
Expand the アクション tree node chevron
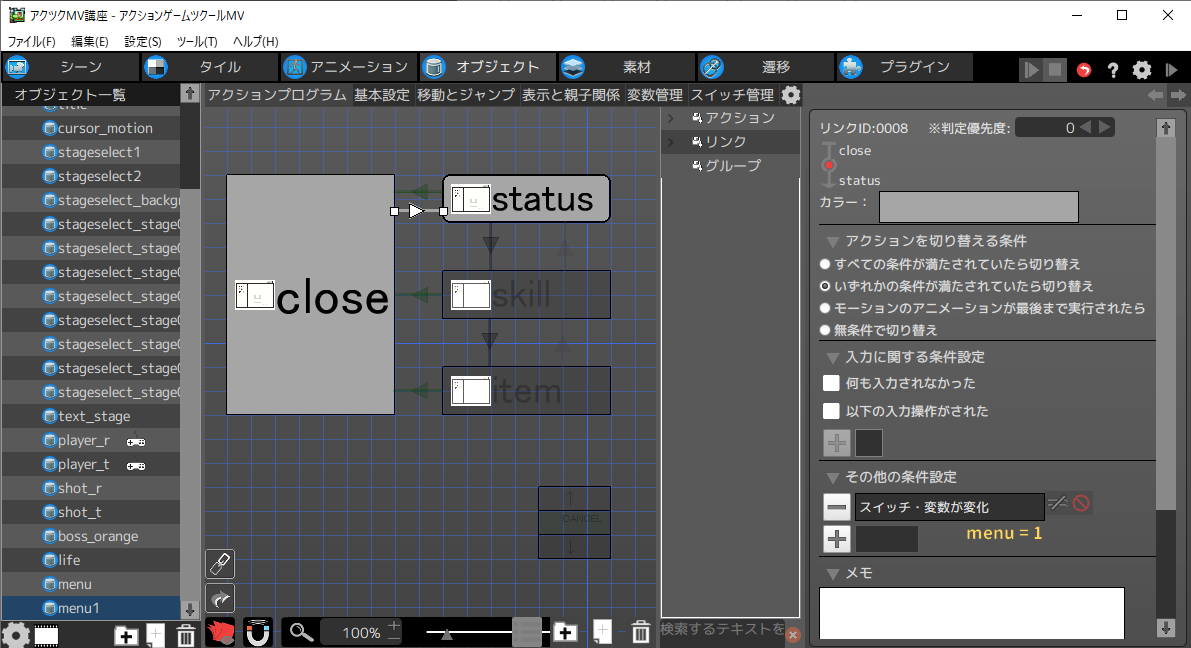point(671,118)
